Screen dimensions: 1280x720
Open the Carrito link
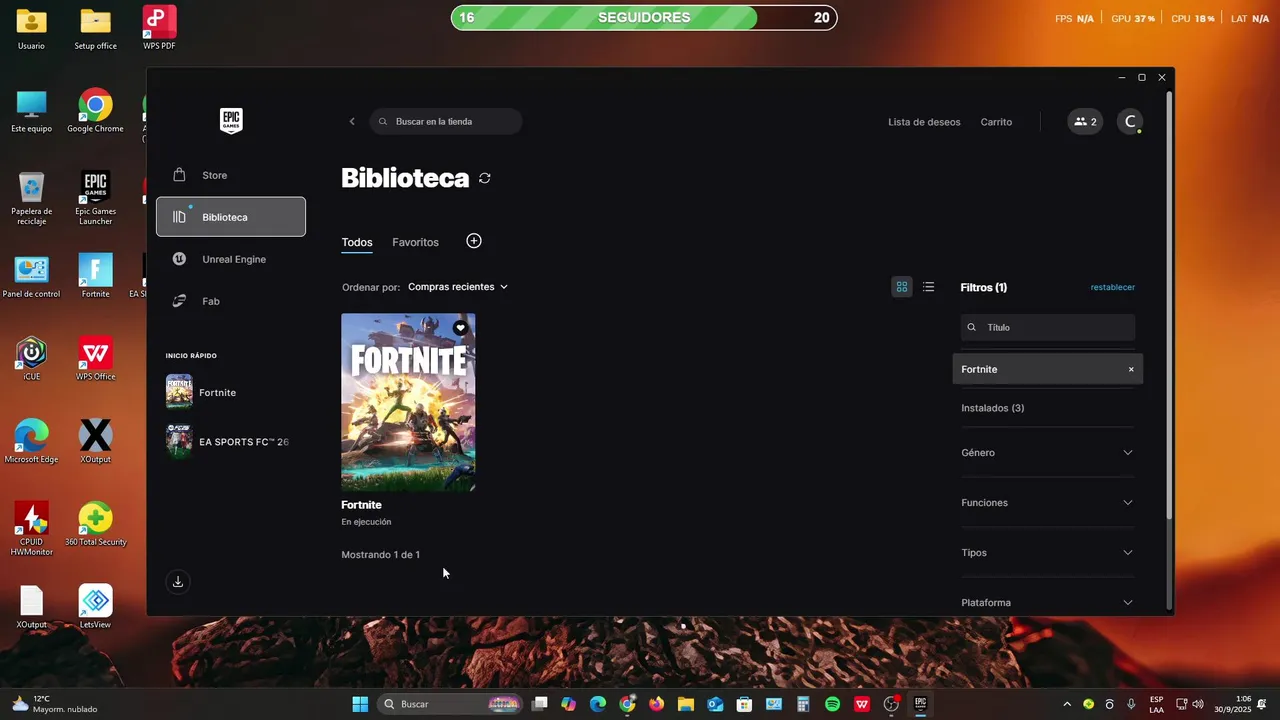click(996, 122)
